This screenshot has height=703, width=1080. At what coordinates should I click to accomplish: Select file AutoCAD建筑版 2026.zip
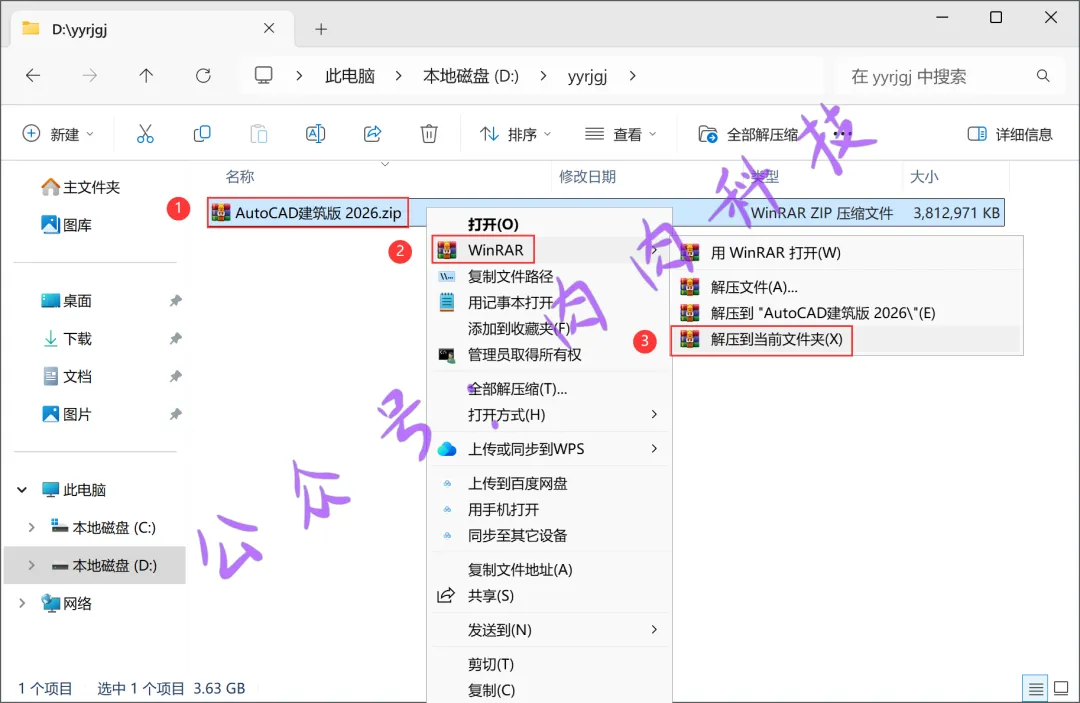[307, 213]
